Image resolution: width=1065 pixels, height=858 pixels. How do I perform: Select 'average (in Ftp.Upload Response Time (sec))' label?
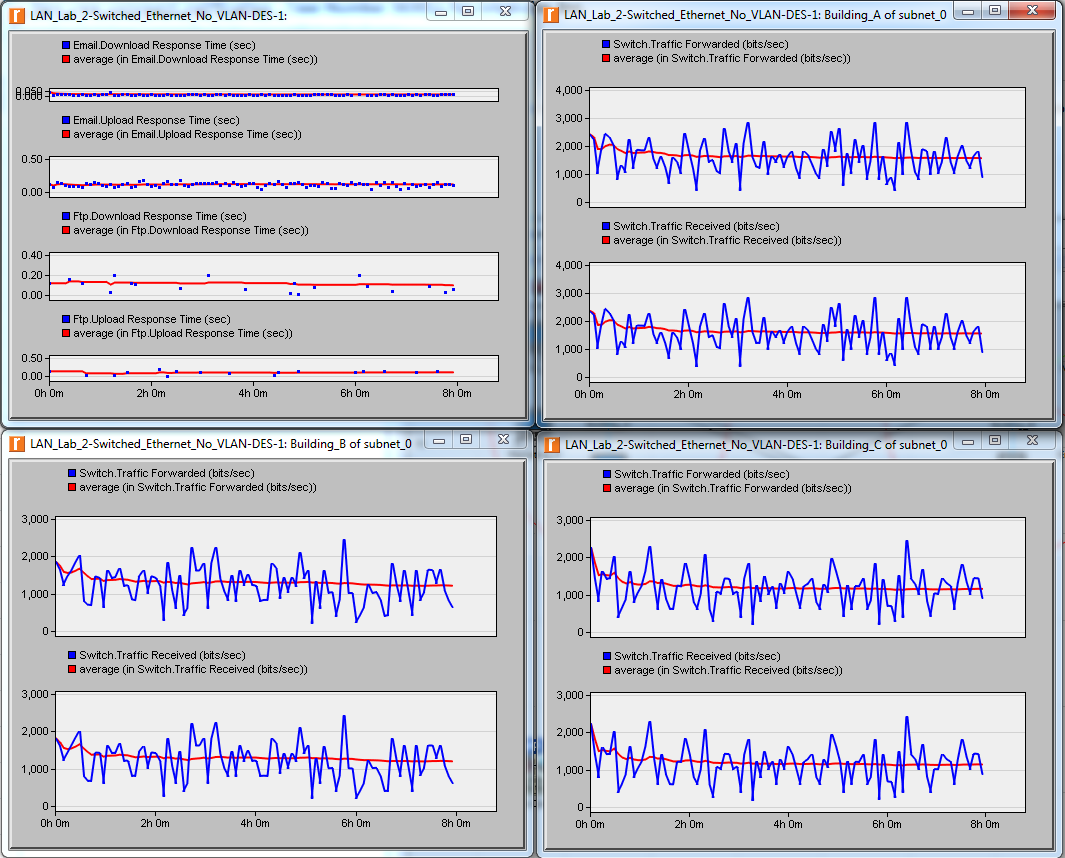click(x=183, y=334)
